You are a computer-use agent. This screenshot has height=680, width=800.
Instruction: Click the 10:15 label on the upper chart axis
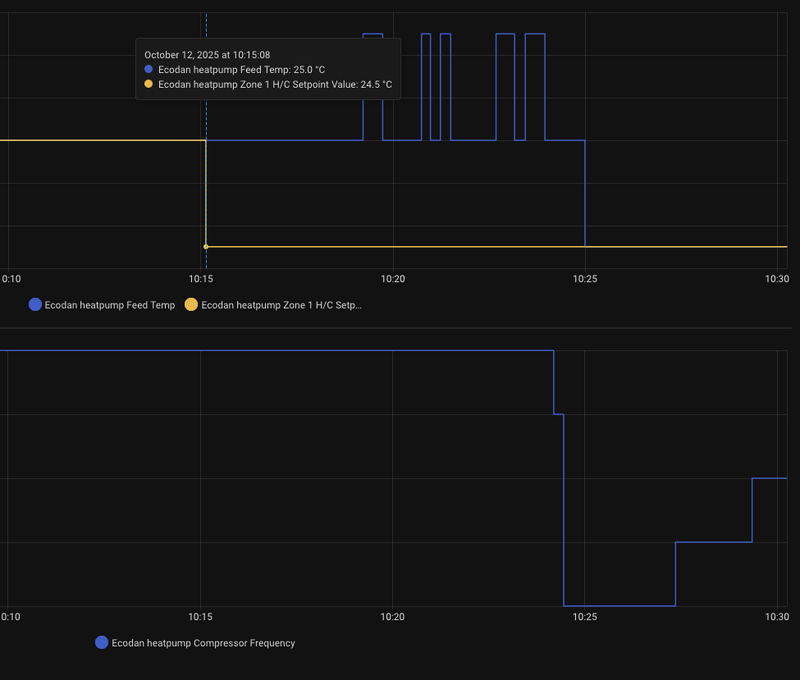pyautogui.click(x=202, y=278)
